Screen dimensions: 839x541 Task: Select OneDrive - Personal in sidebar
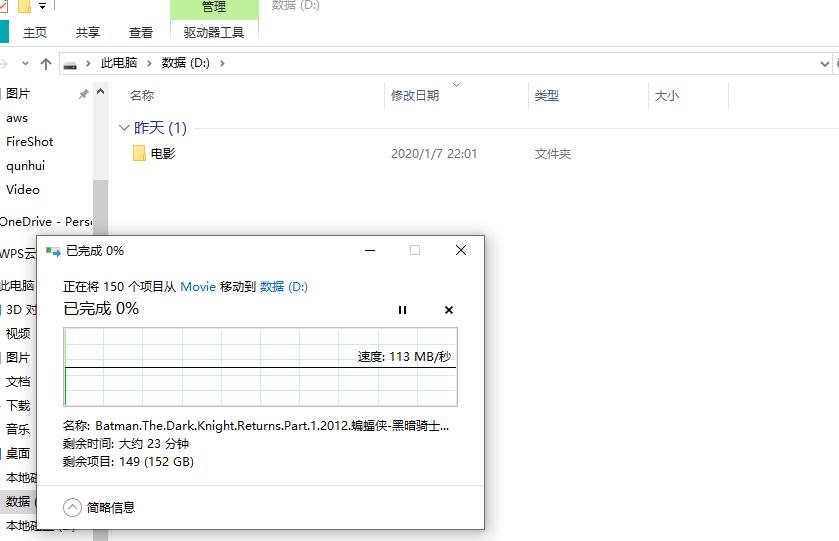(45, 222)
